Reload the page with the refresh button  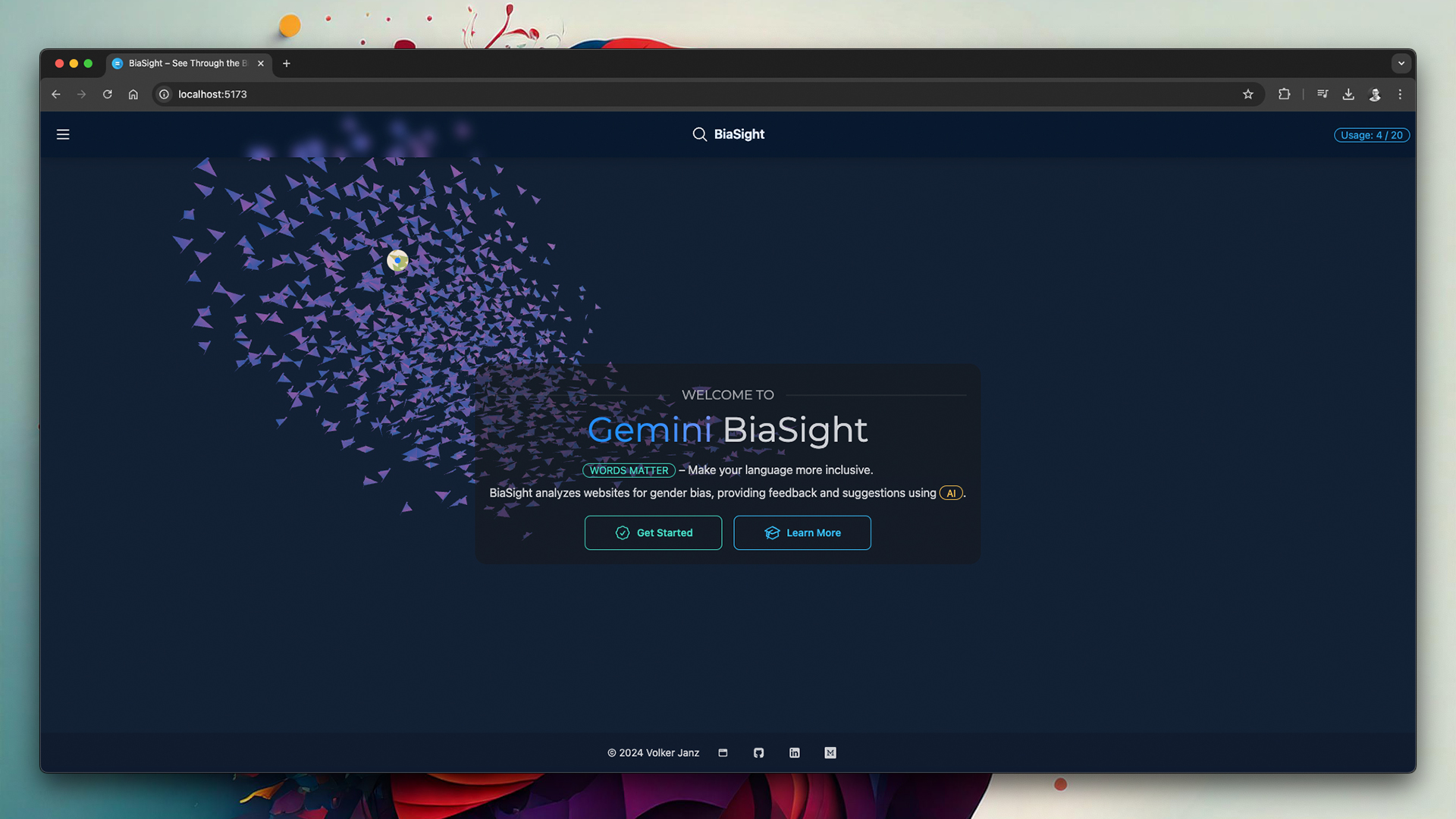(108, 94)
